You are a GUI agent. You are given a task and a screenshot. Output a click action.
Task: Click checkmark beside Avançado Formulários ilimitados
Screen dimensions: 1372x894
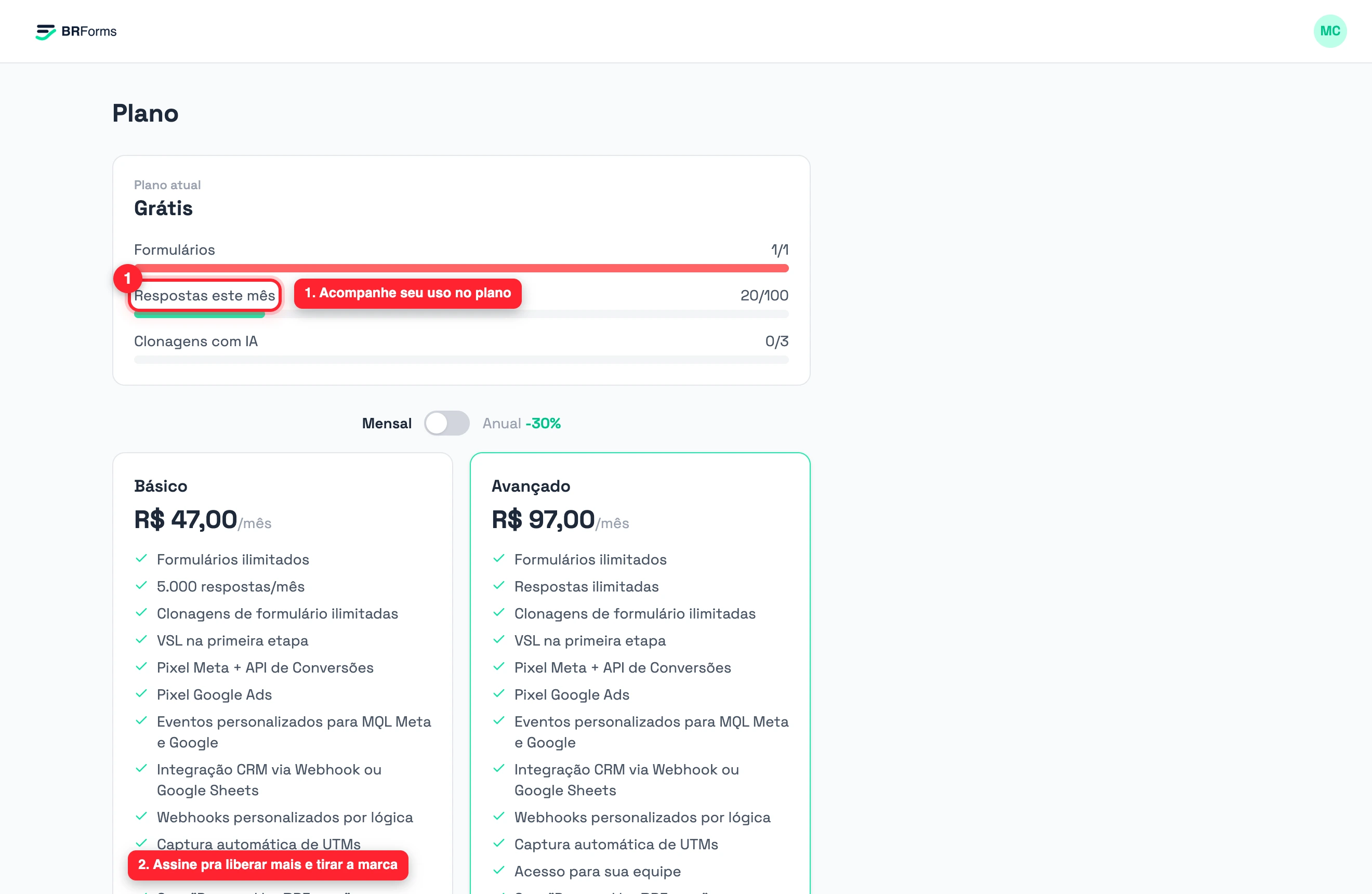coord(498,559)
